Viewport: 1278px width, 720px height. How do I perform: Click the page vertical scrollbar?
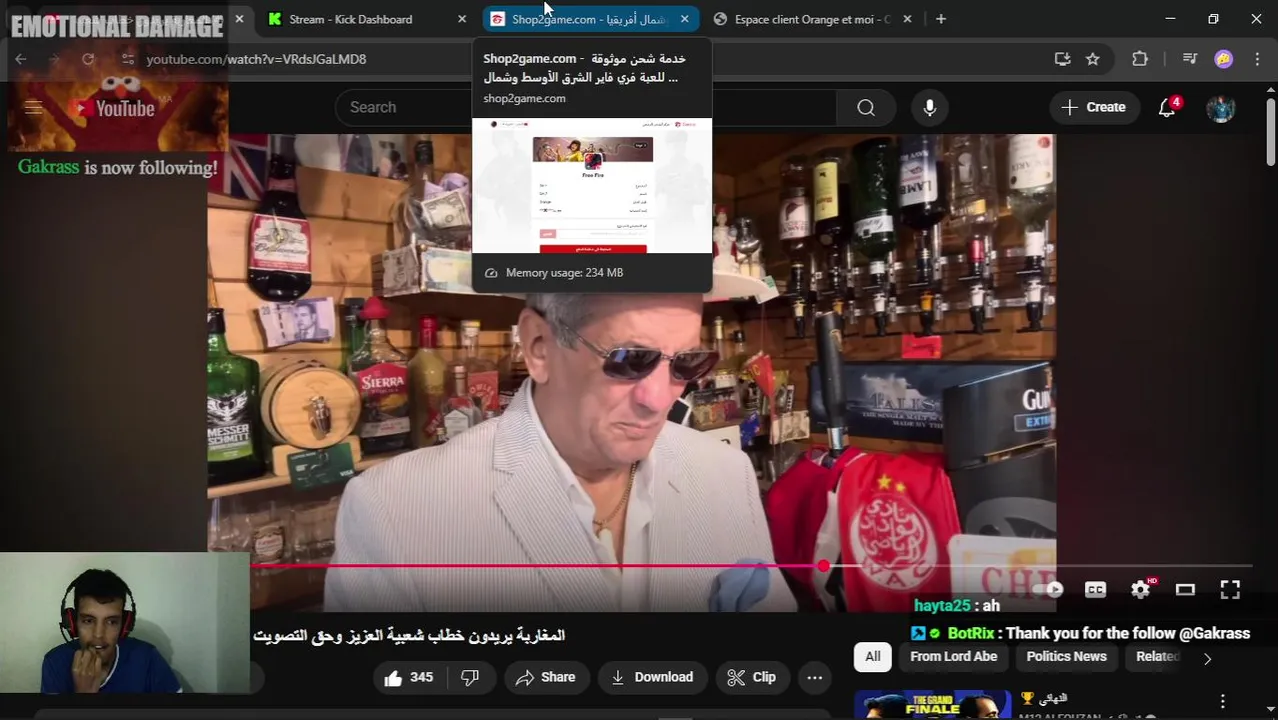click(x=1271, y=130)
